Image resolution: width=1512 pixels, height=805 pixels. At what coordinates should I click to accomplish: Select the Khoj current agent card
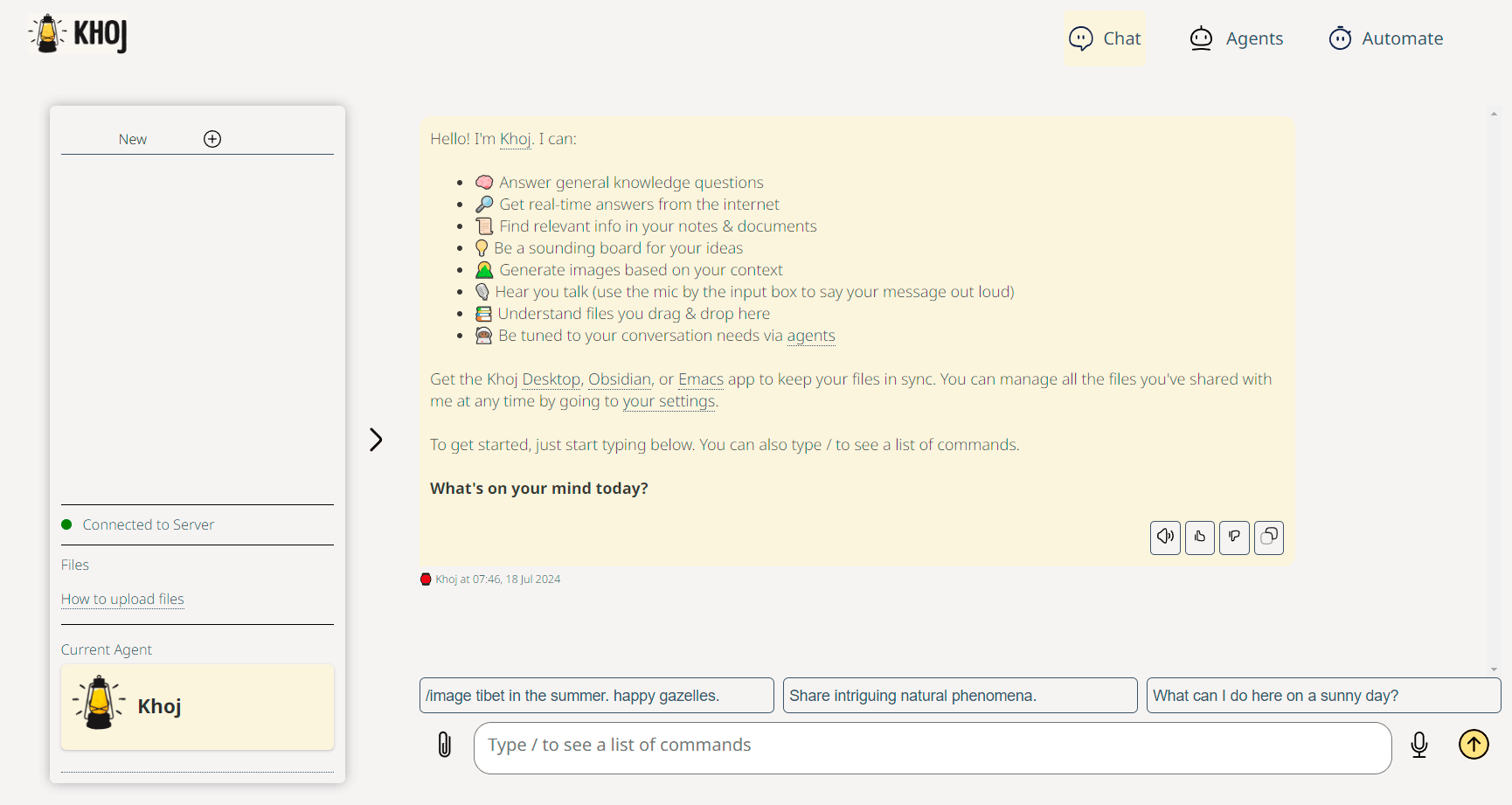[x=198, y=706]
